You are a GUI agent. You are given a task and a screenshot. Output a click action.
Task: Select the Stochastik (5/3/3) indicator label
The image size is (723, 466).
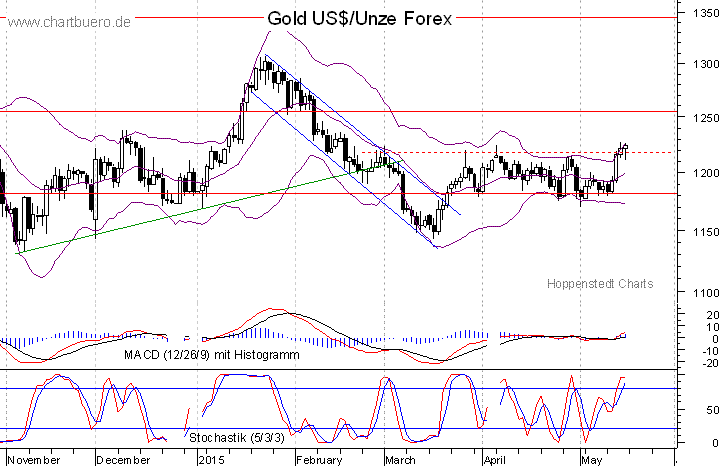click(235, 437)
